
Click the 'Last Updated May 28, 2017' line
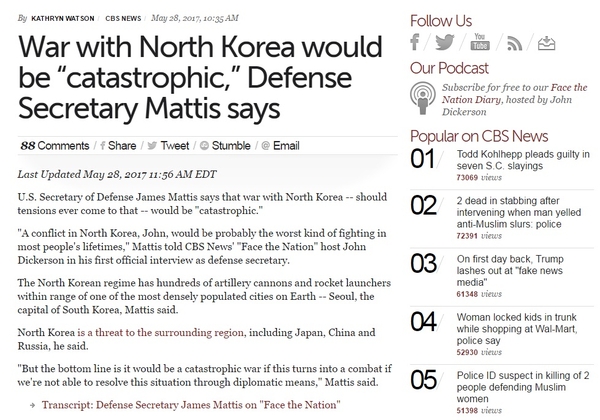click(117, 174)
